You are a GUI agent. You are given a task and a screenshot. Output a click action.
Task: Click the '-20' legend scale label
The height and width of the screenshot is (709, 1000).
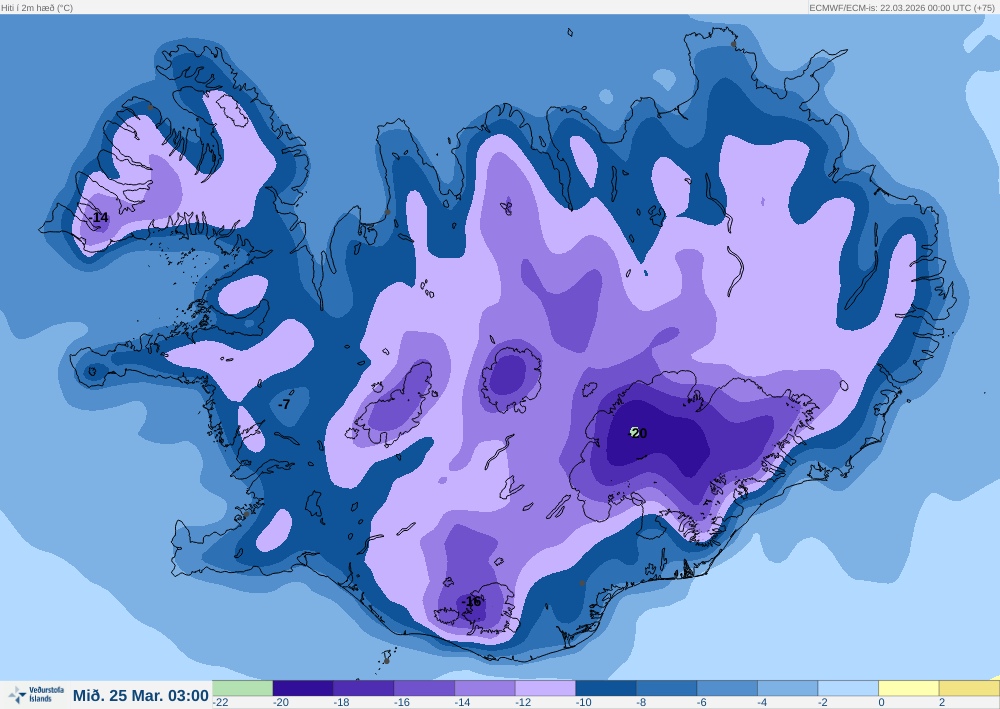[x=281, y=702]
